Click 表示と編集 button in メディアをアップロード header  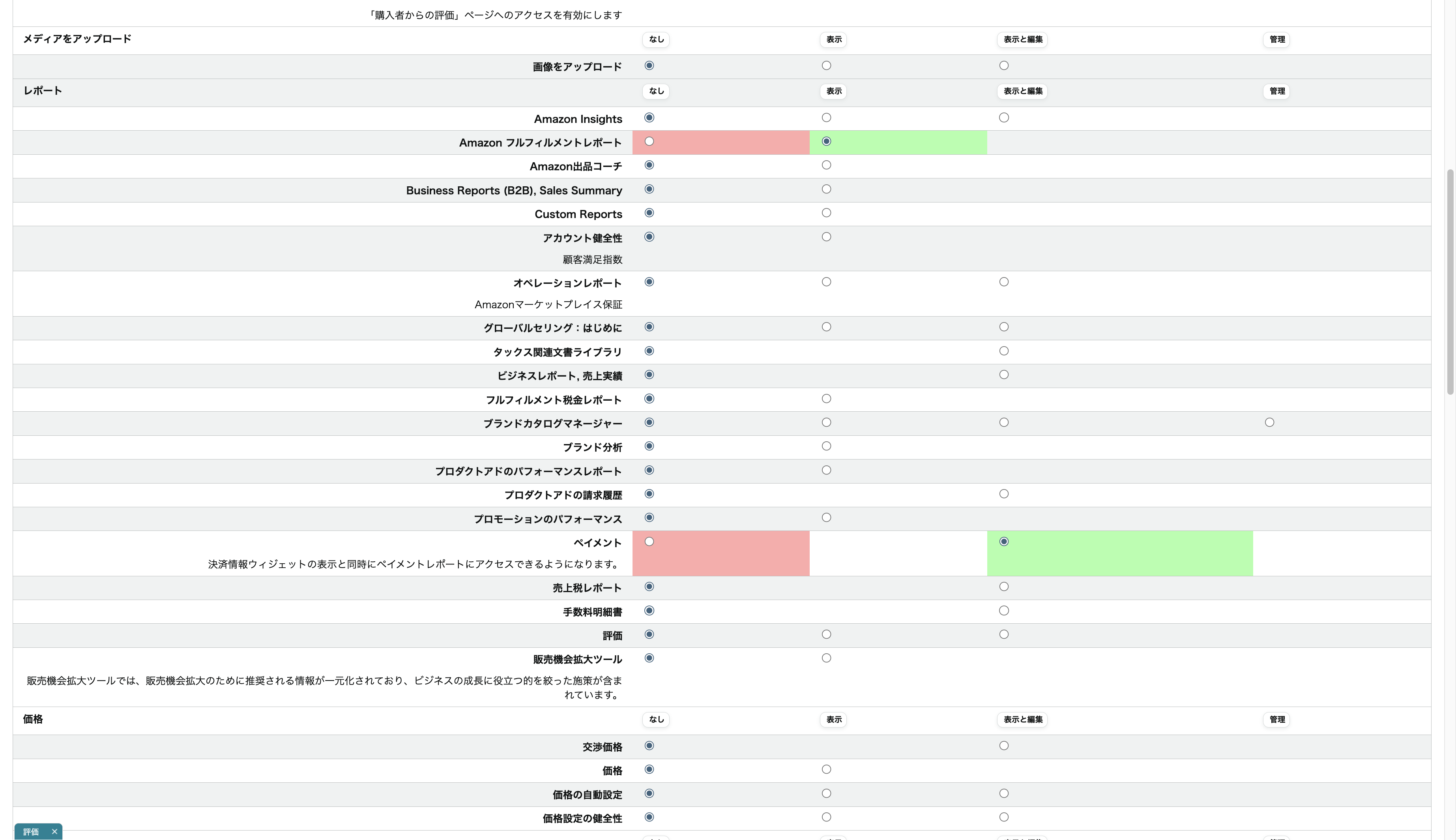point(1022,39)
